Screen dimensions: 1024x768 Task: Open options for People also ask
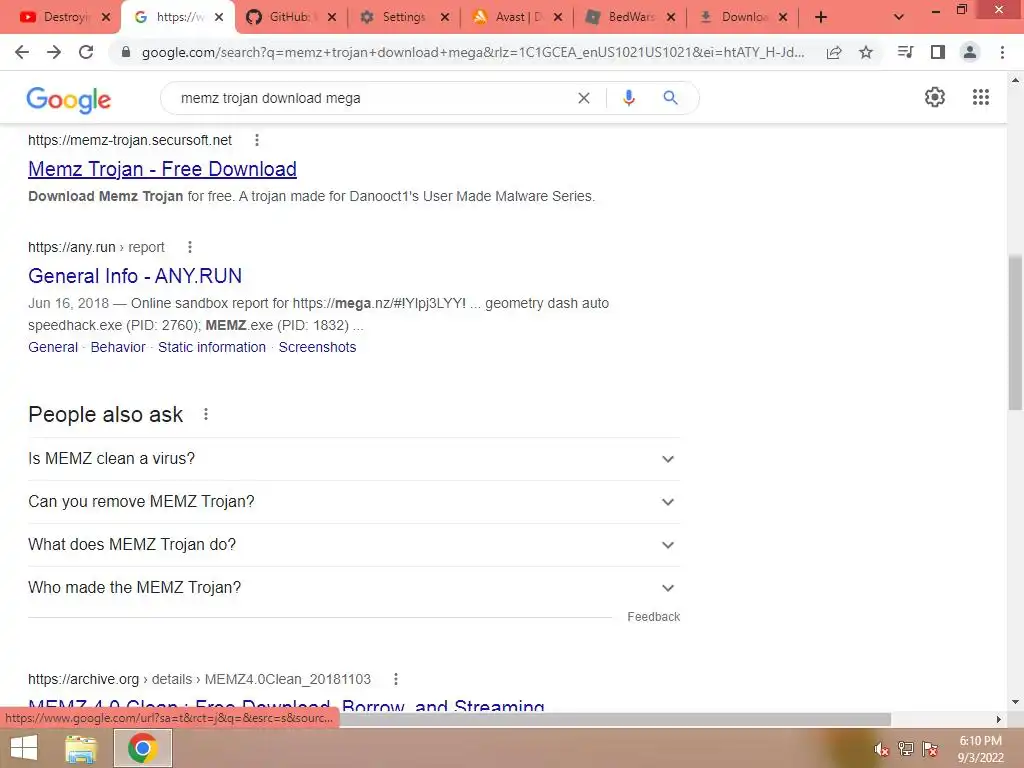[206, 414]
